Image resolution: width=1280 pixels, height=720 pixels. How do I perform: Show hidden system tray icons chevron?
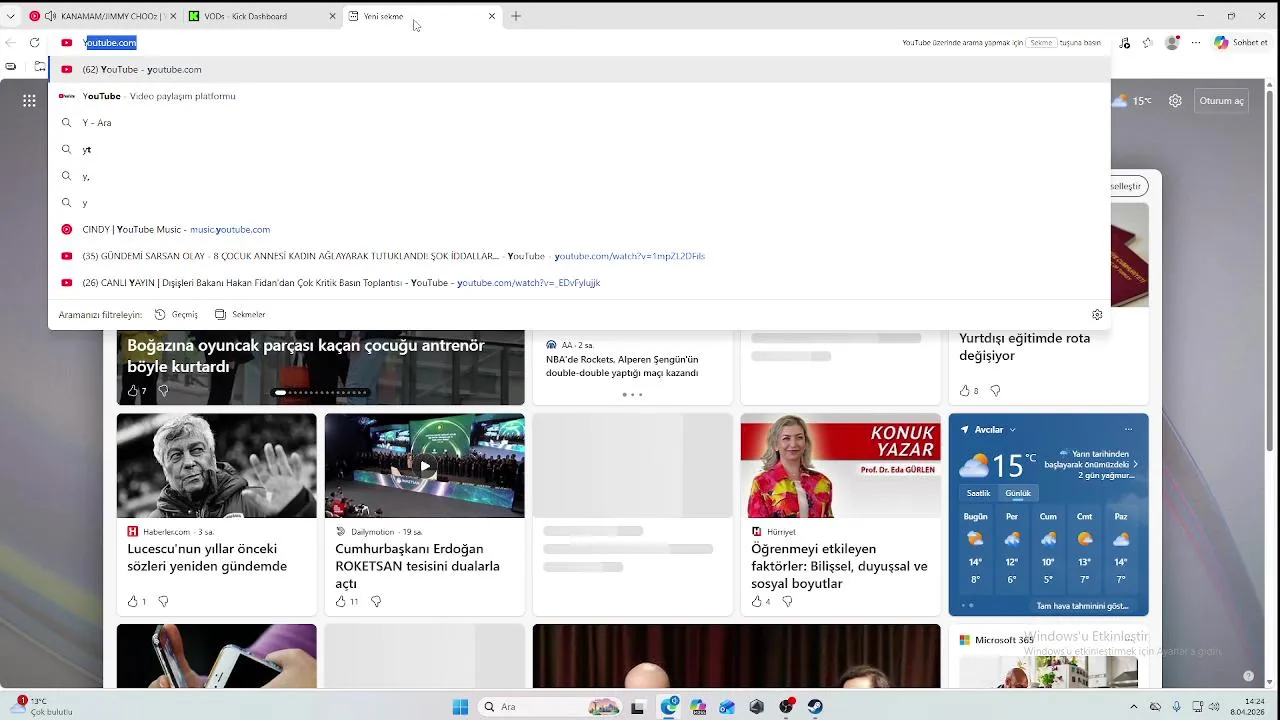pyautogui.click(x=1134, y=707)
